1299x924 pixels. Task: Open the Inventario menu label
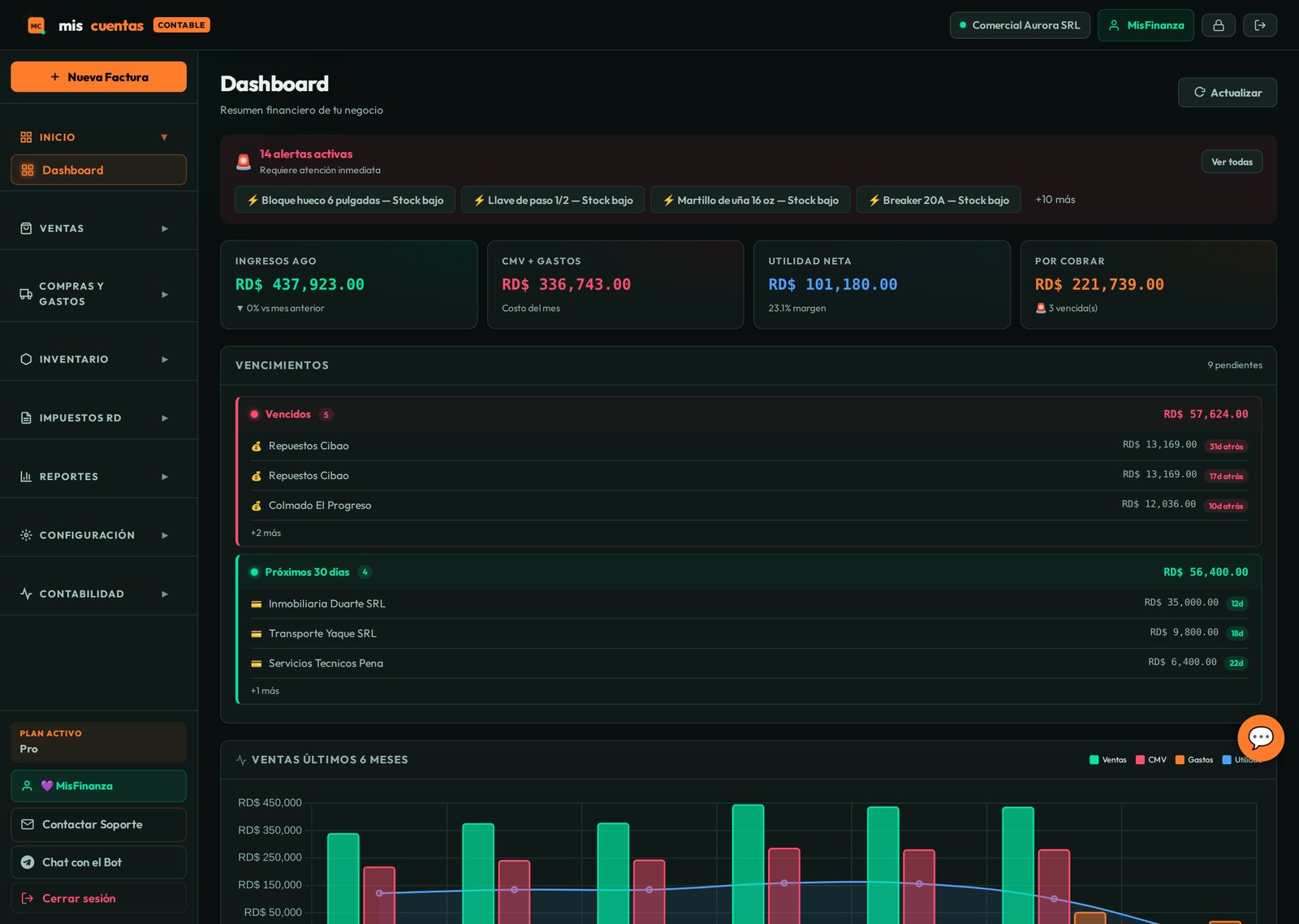click(74, 359)
